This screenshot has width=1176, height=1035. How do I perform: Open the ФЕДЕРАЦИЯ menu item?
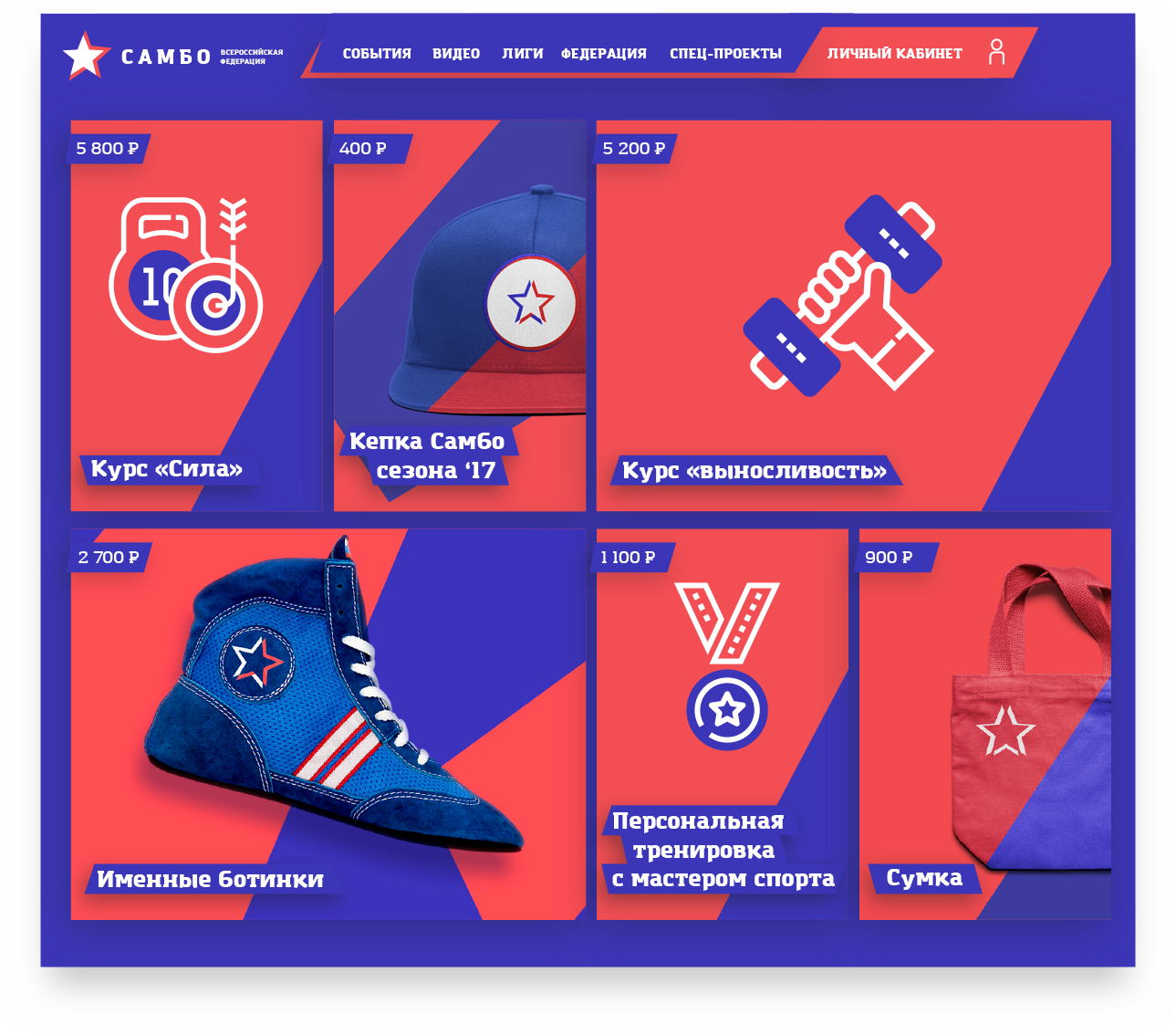pyautogui.click(x=604, y=54)
